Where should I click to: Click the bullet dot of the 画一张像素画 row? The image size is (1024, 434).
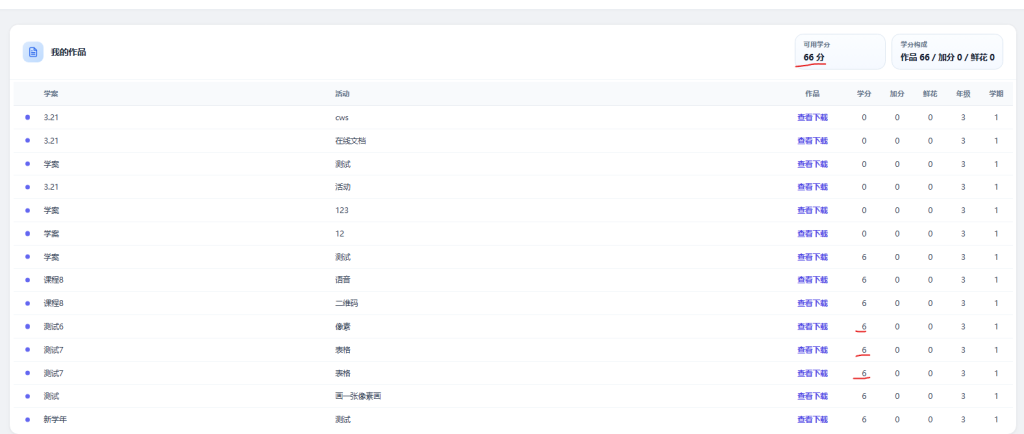(27, 396)
